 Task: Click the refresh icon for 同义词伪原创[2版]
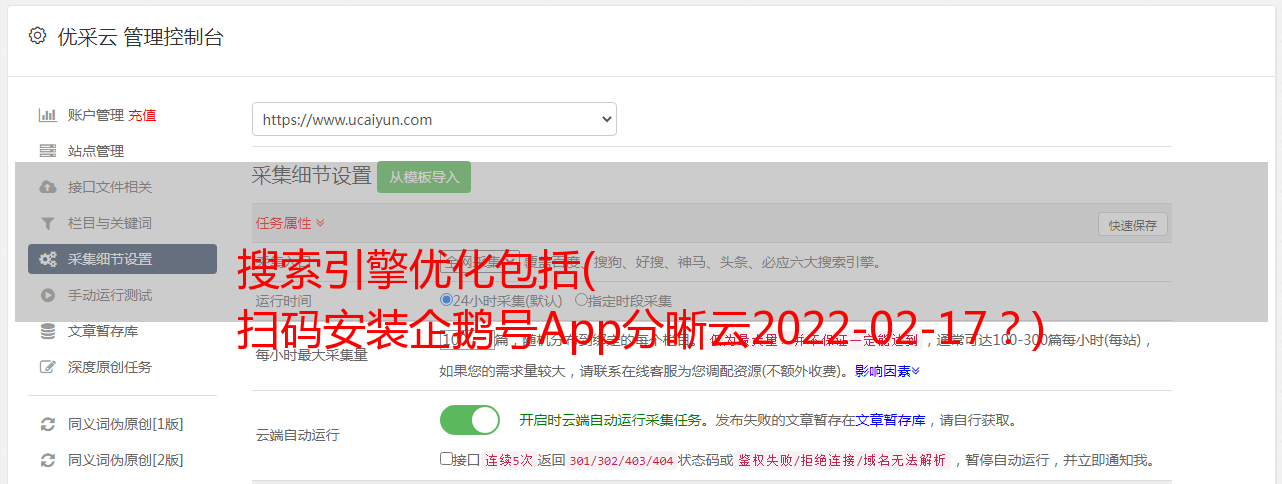pos(47,460)
